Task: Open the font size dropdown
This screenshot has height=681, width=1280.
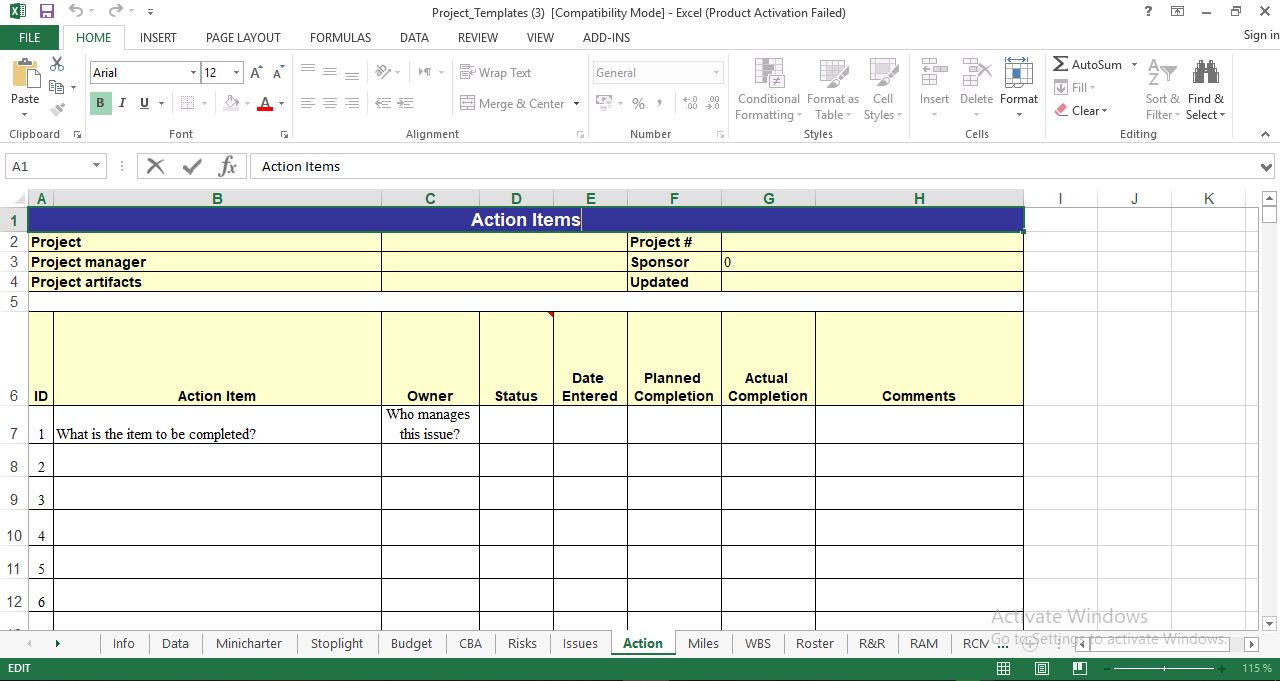Action: point(236,72)
